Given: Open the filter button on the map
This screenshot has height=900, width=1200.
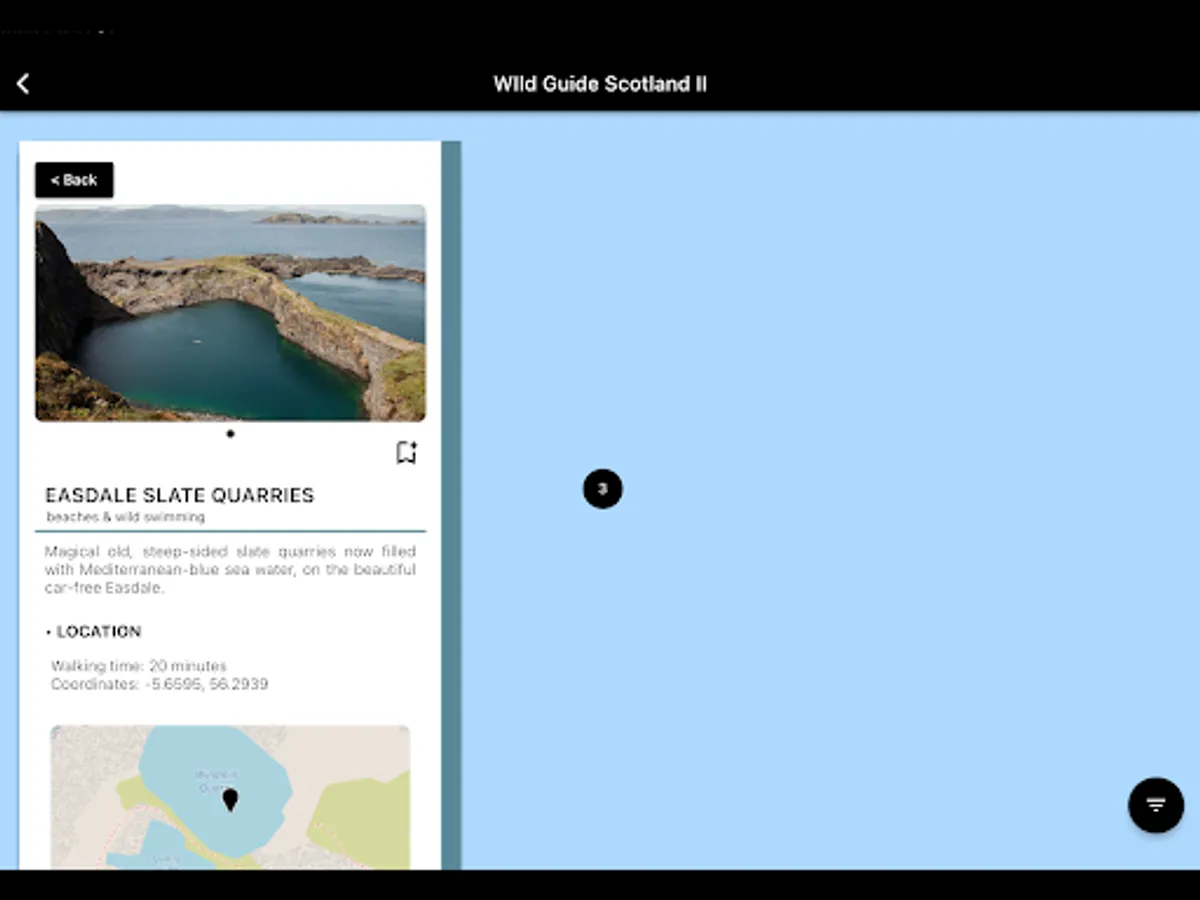Looking at the screenshot, I should [x=1156, y=805].
